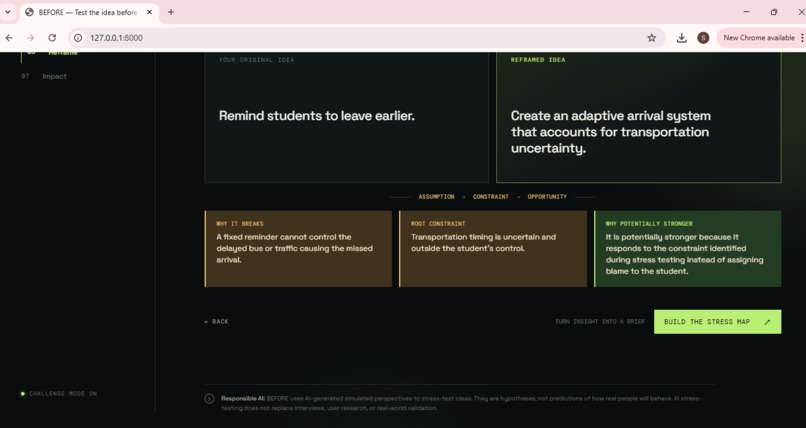Screen dimensions: 806x428
Task: Click the Opportunity label in the divider
Action: pyautogui.click(x=547, y=197)
